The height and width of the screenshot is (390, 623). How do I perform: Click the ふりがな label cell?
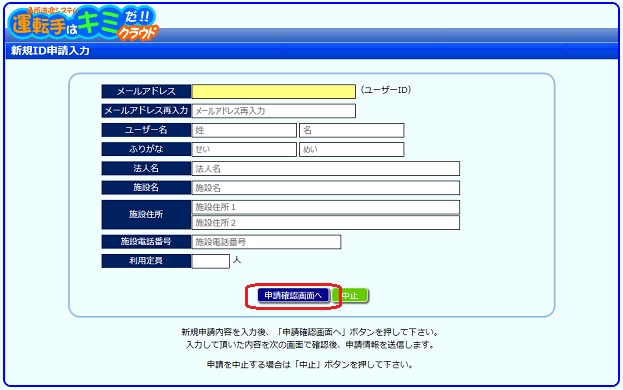point(146,149)
